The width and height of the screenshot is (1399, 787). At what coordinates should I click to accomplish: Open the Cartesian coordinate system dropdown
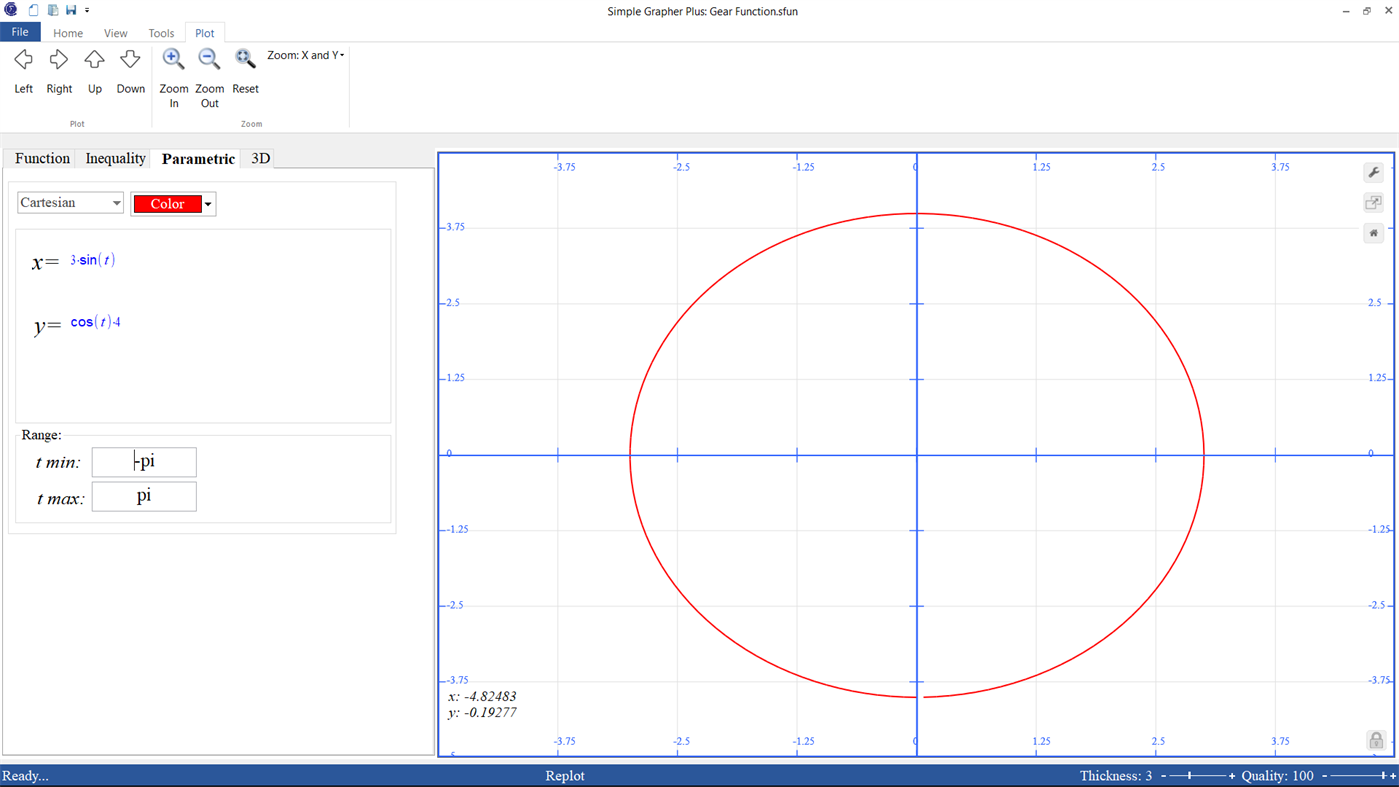coord(70,203)
